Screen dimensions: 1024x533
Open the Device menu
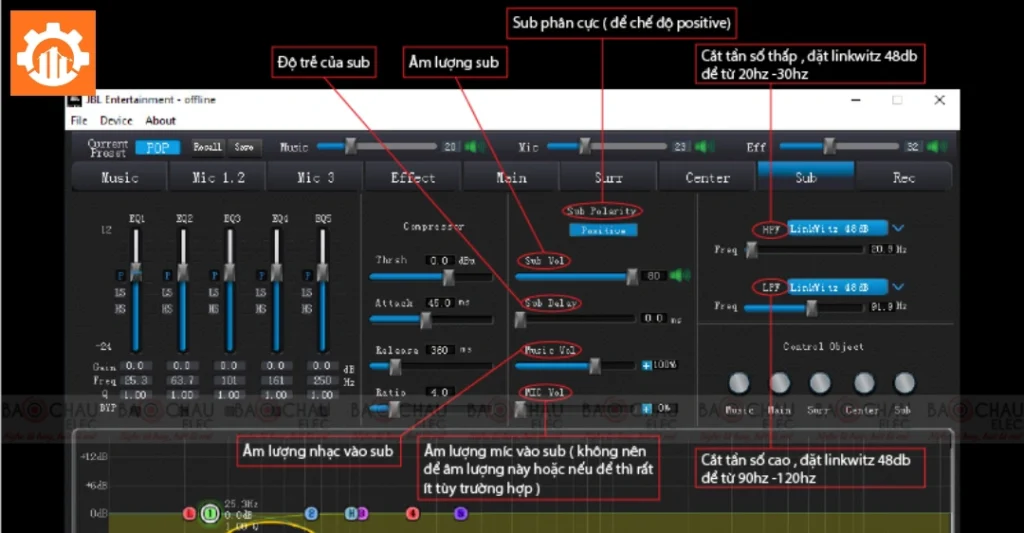pos(116,120)
